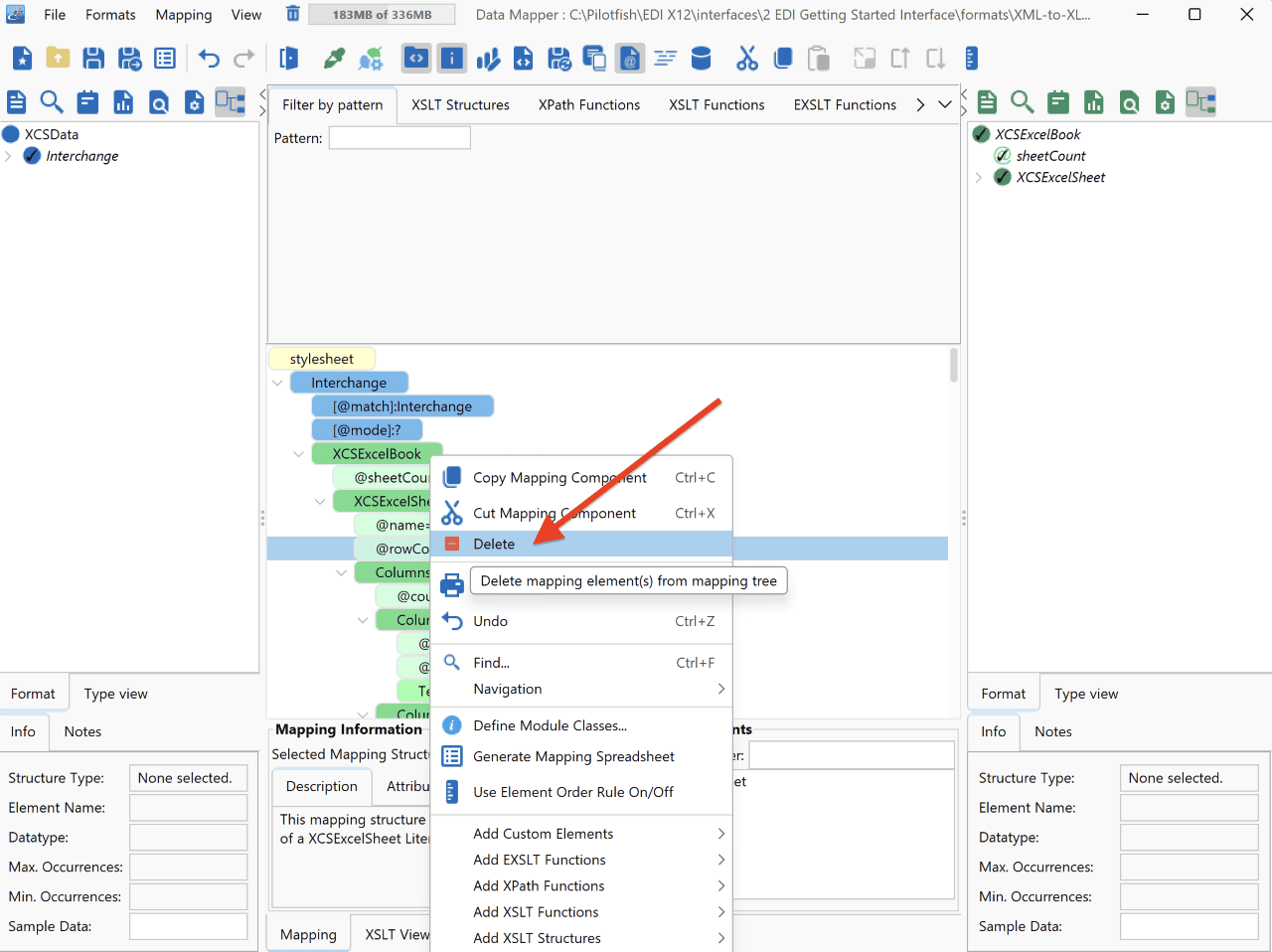1272x952 pixels.
Task: Click the stacked windows toolbar icon
Action: pyautogui.click(x=594, y=59)
